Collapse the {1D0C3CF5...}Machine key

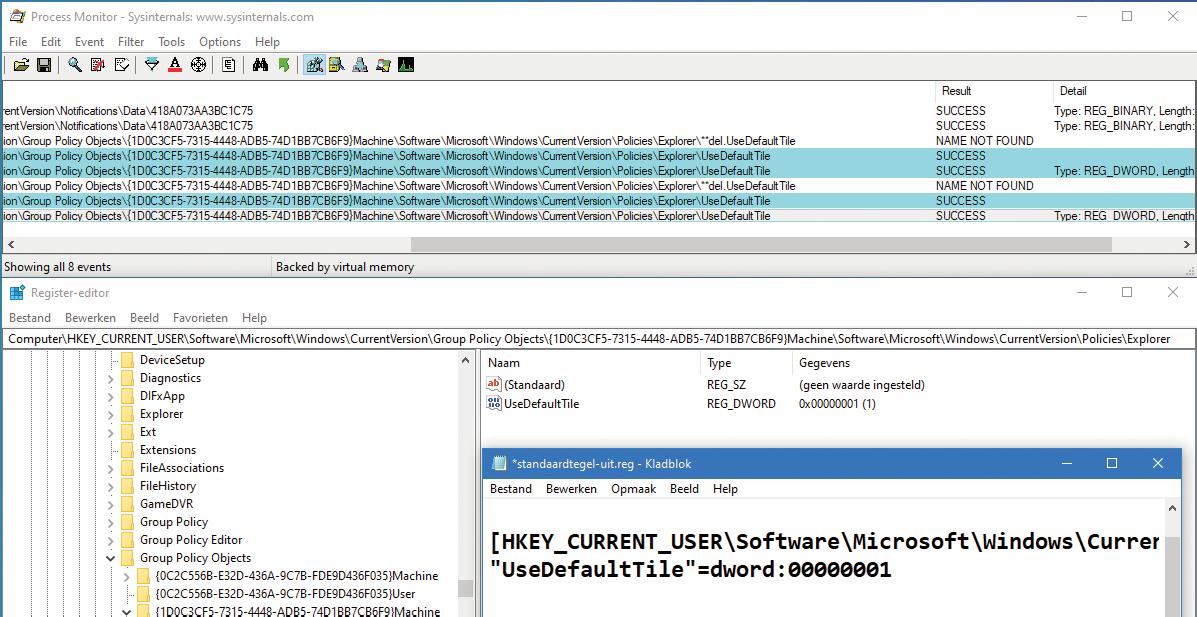[x=127, y=612]
